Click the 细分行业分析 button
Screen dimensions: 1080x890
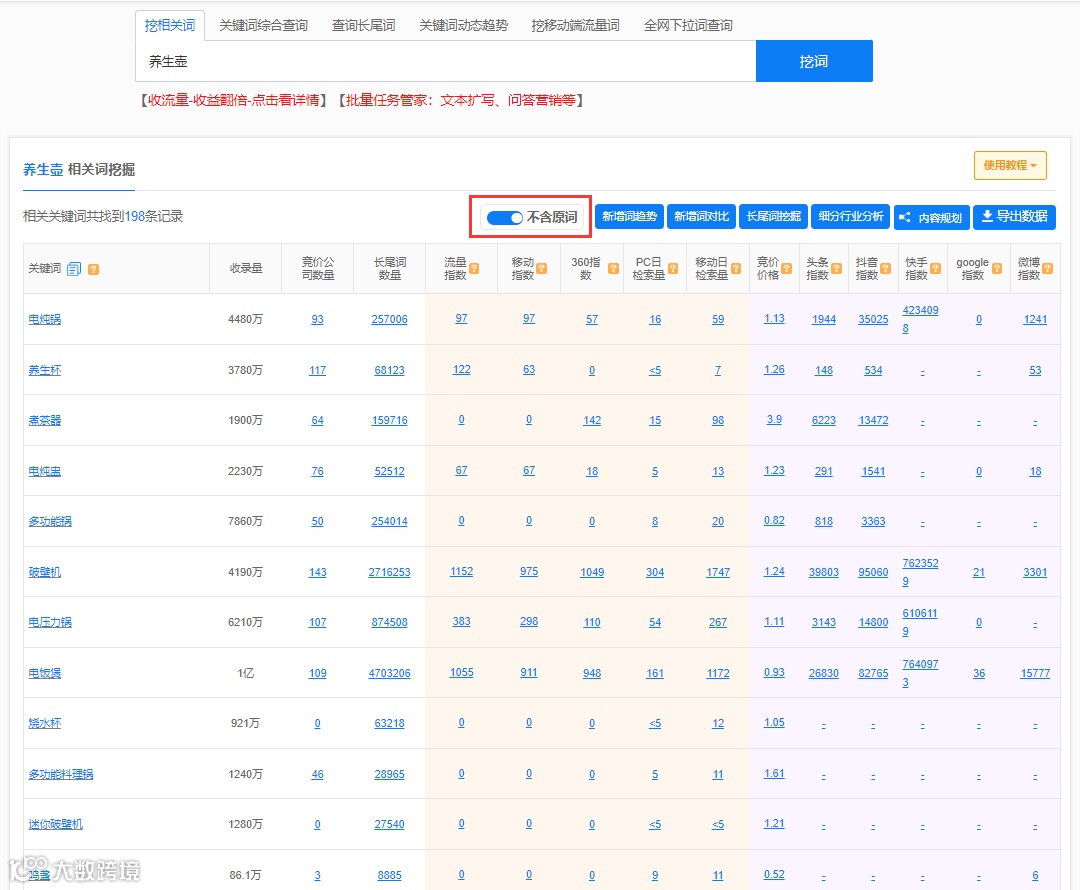click(851, 217)
